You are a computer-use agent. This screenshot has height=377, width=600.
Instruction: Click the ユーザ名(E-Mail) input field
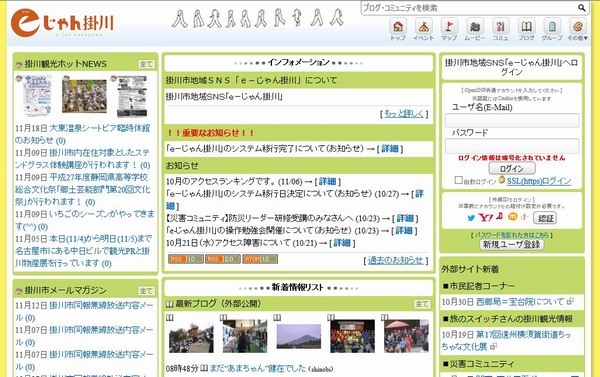click(x=512, y=120)
